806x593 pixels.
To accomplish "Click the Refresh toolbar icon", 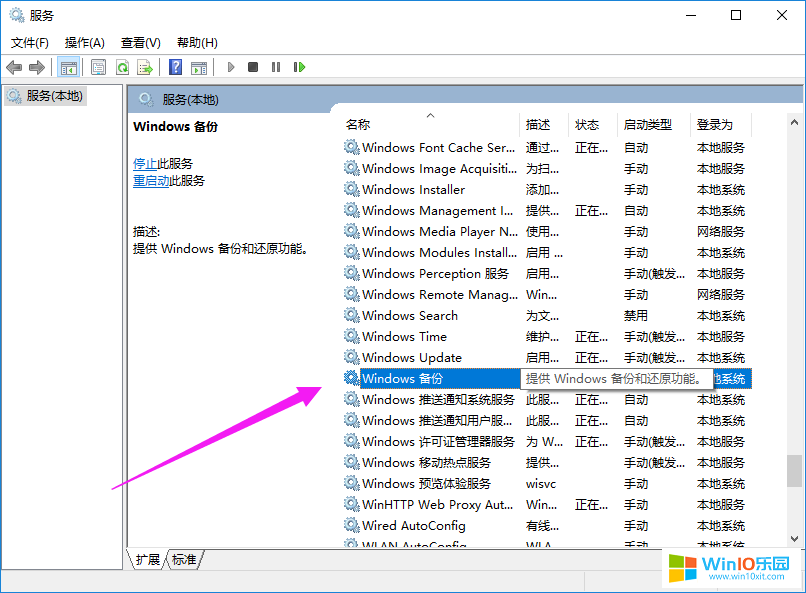I will (x=122, y=67).
